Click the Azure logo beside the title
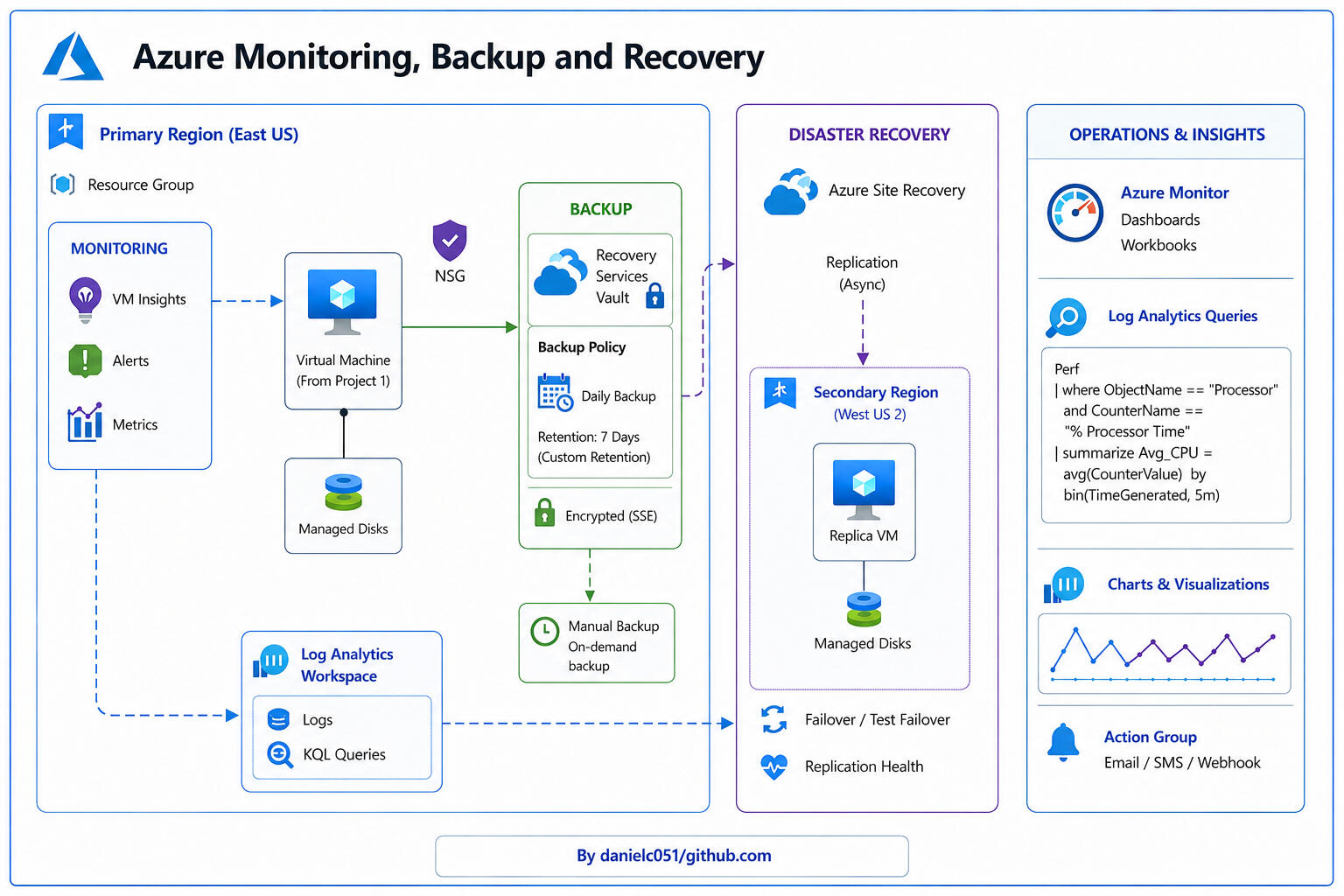Image resolution: width=1344 pixels, height=896 pixels. click(x=73, y=57)
